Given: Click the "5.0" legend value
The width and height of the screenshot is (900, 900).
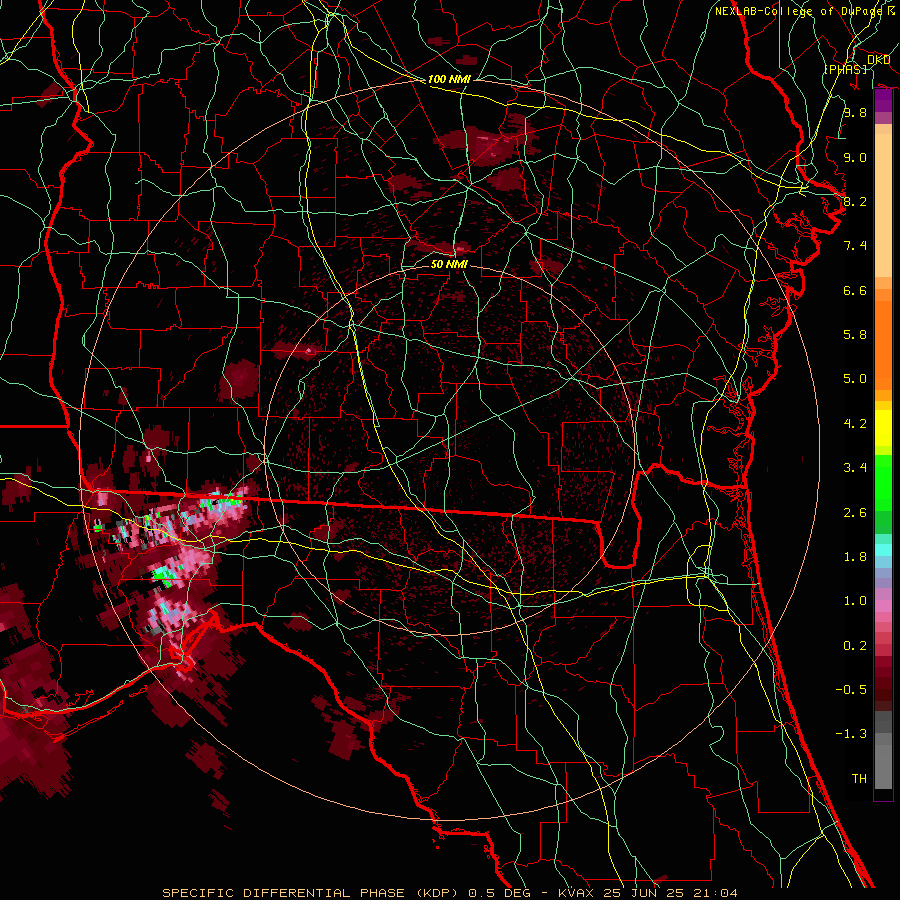Looking at the screenshot, I should (855, 379).
